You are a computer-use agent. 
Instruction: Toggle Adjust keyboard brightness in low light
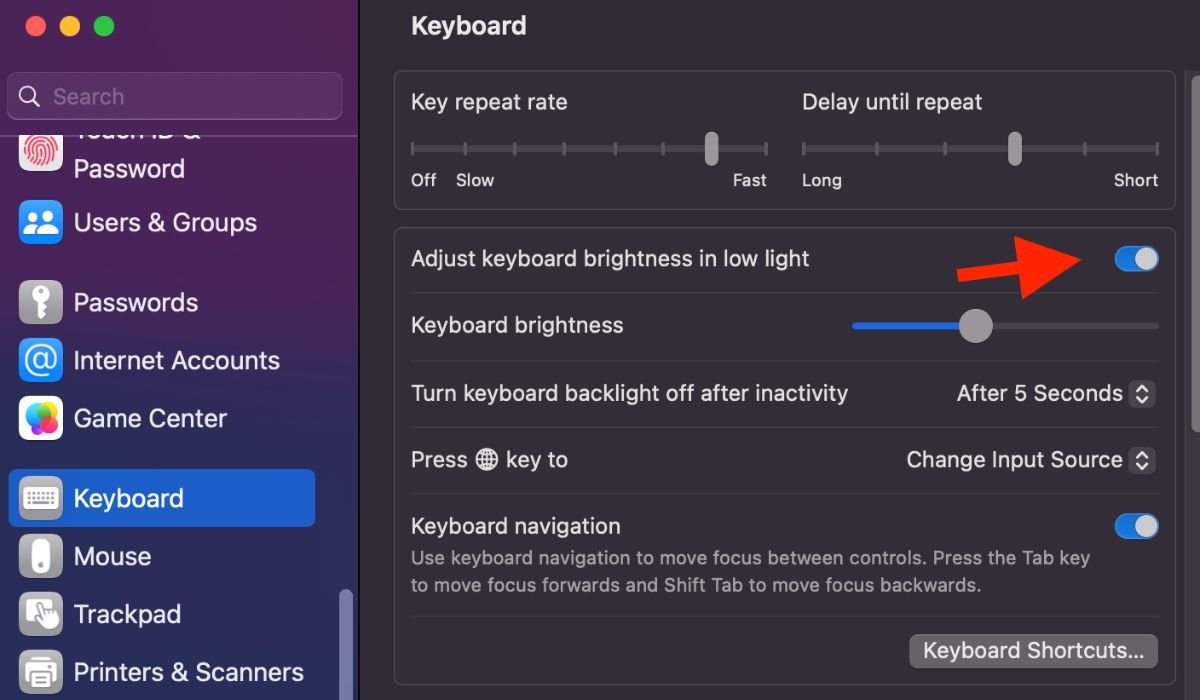1136,259
